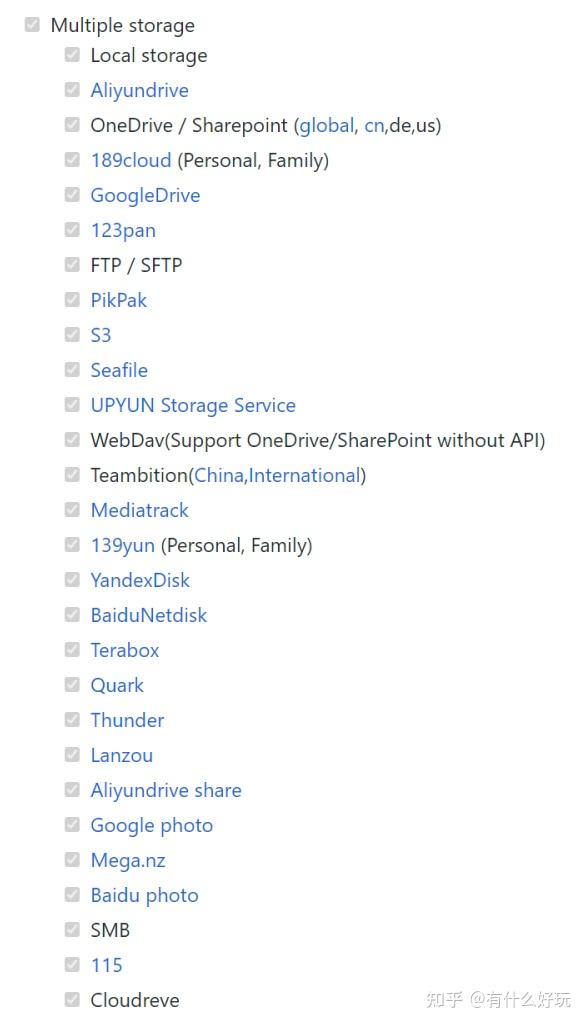The image size is (586, 1025).
Task: Uncheck the Cloudreve checkbox
Action: [x=71, y=999]
